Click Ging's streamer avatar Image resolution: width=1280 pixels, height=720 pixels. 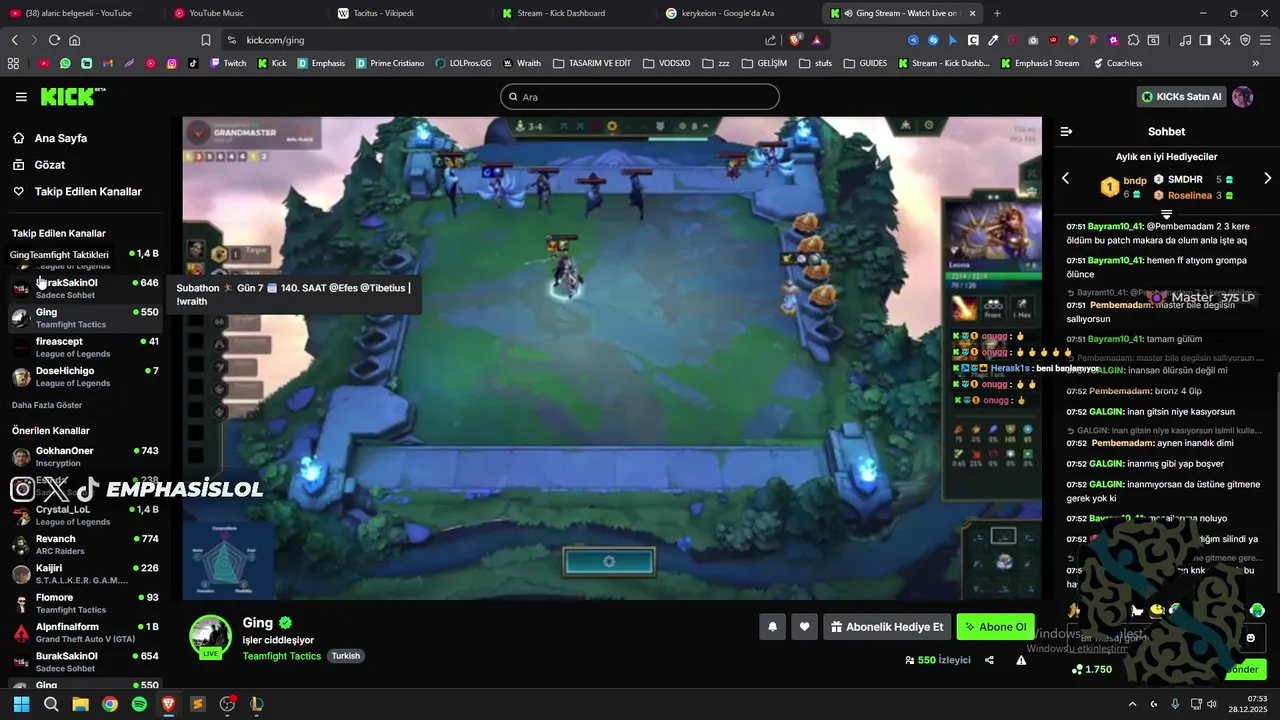click(210, 637)
